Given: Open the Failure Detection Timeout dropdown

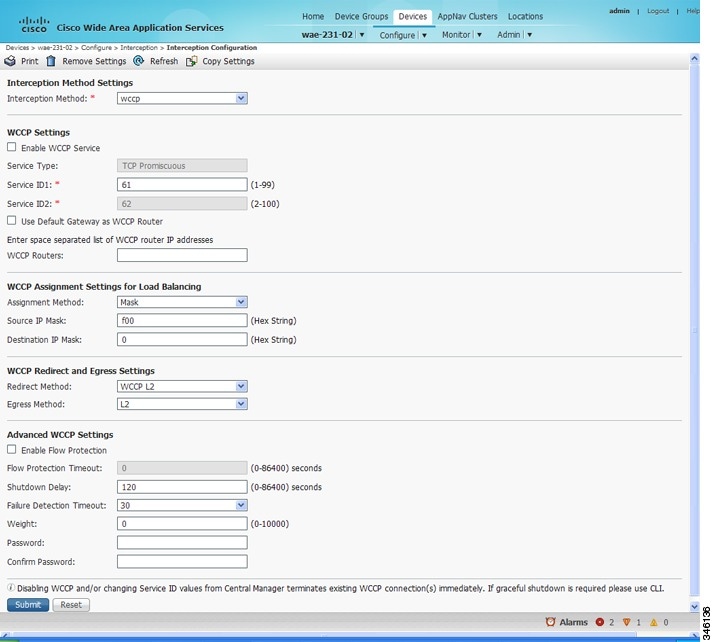Looking at the screenshot, I should pos(182,505).
